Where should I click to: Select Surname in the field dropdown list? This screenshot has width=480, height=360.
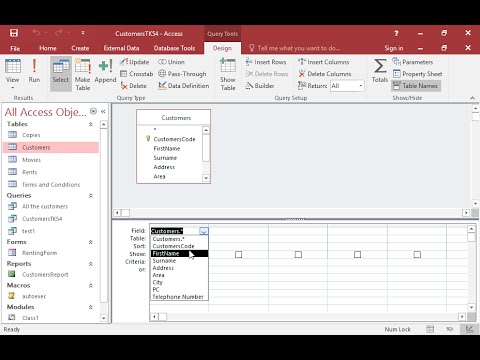[x=179, y=261]
